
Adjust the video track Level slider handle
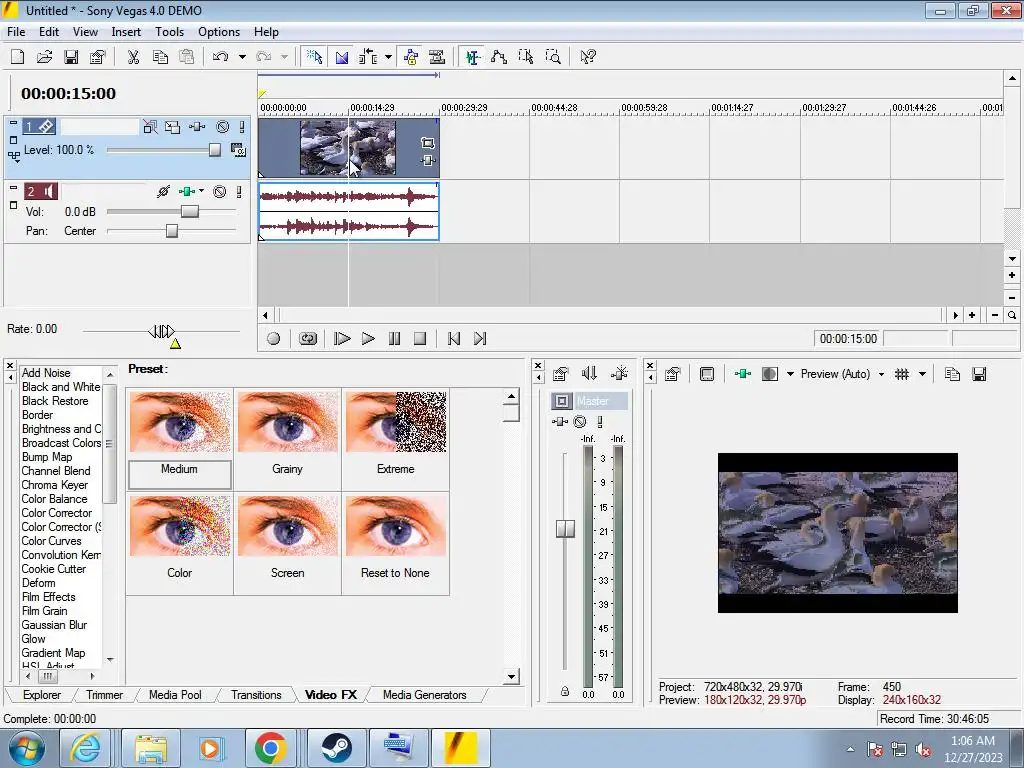click(215, 150)
